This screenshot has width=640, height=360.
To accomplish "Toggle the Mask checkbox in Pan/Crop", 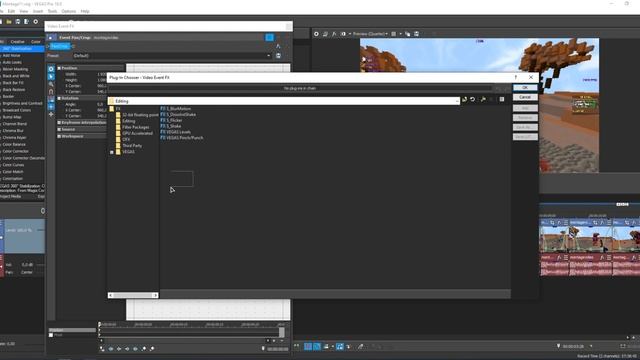I will tap(51, 335).
